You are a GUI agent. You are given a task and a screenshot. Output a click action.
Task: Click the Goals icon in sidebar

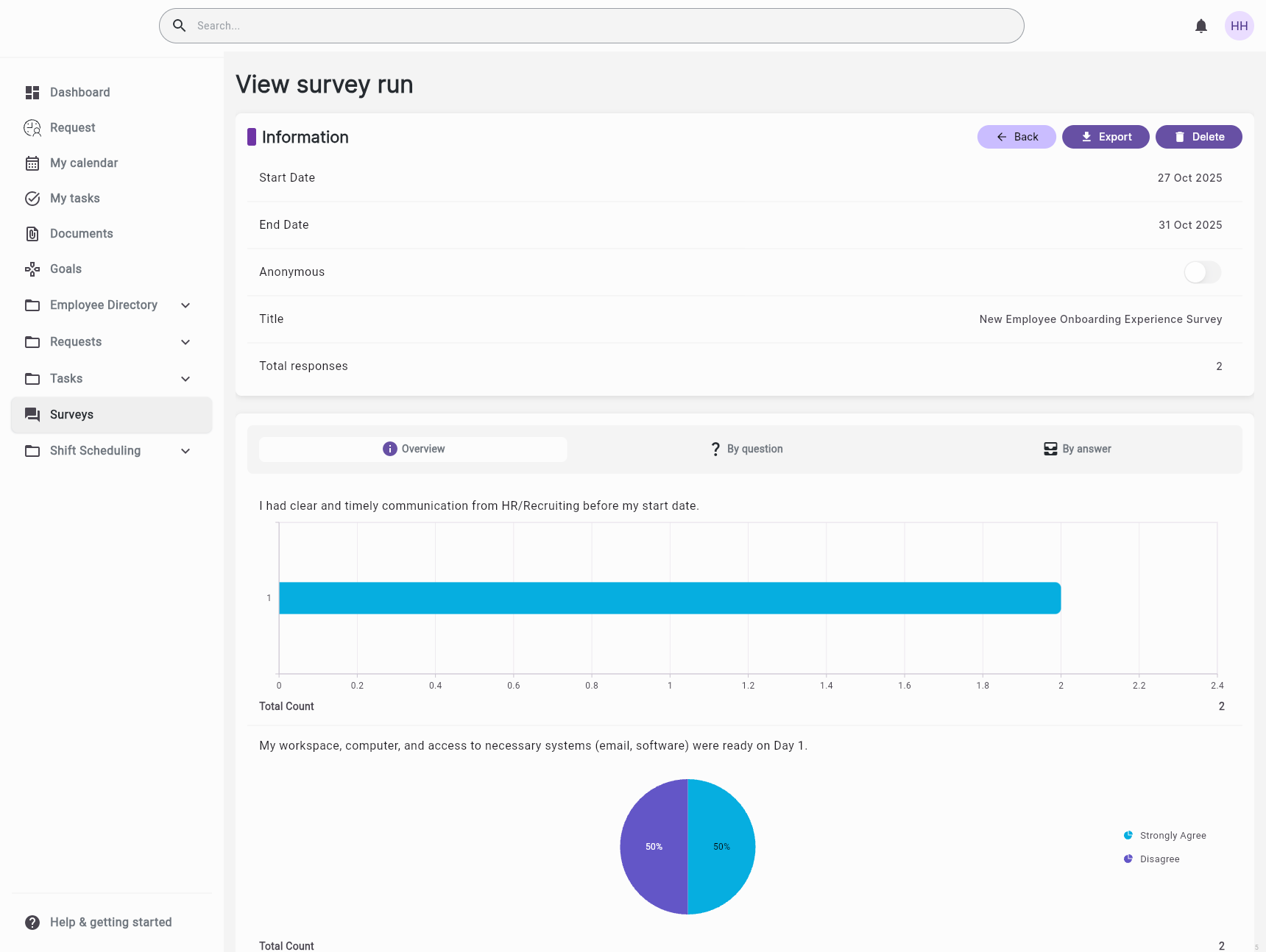click(32, 269)
